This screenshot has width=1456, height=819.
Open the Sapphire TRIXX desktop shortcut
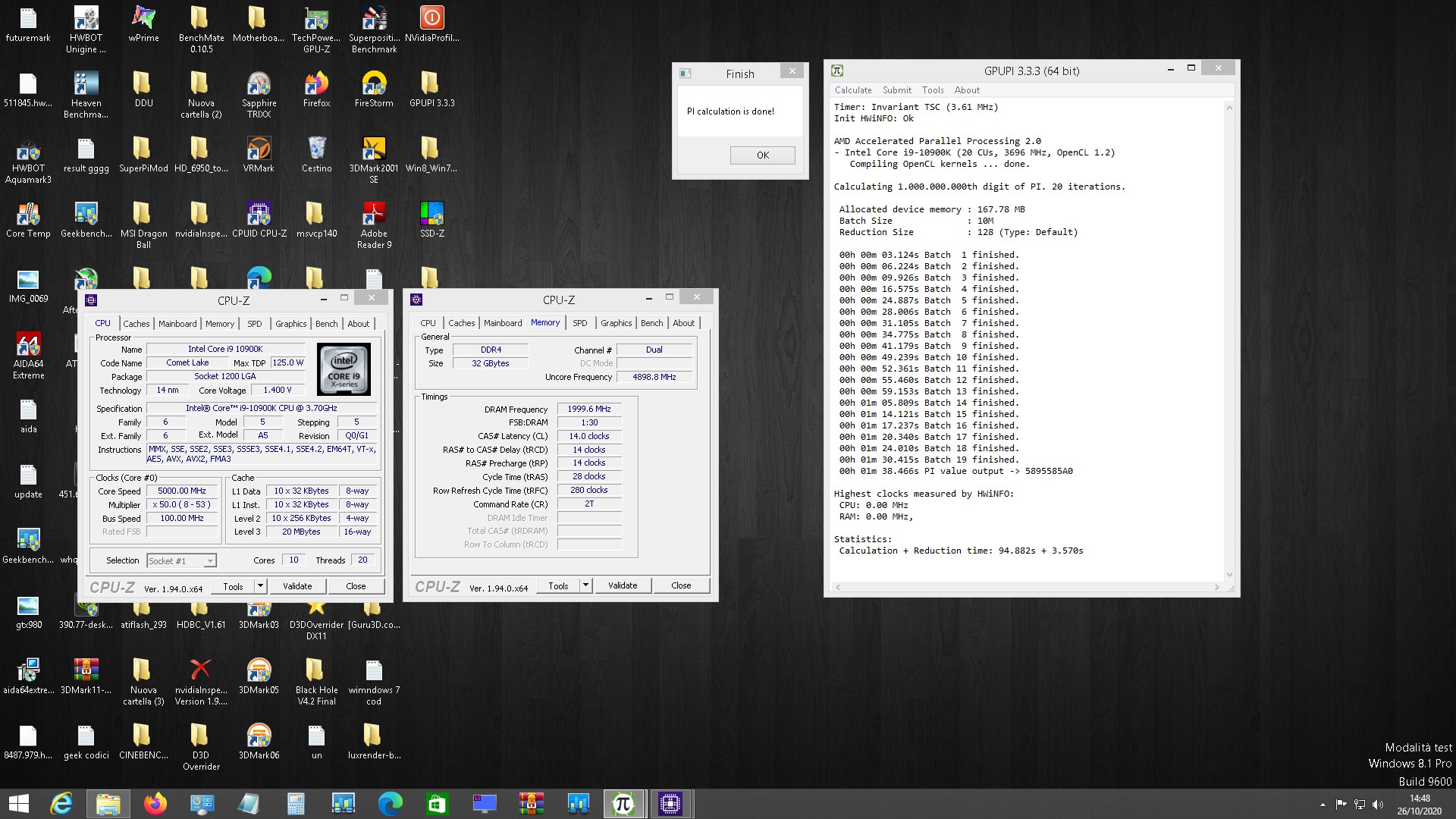[x=259, y=95]
